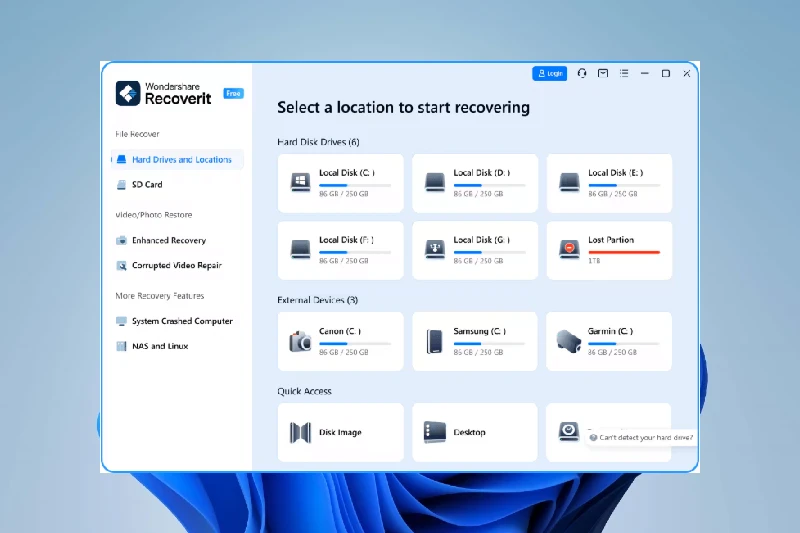Click the envelope feedback icon
Viewport: 800px width, 533px height.
tap(603, 73)
